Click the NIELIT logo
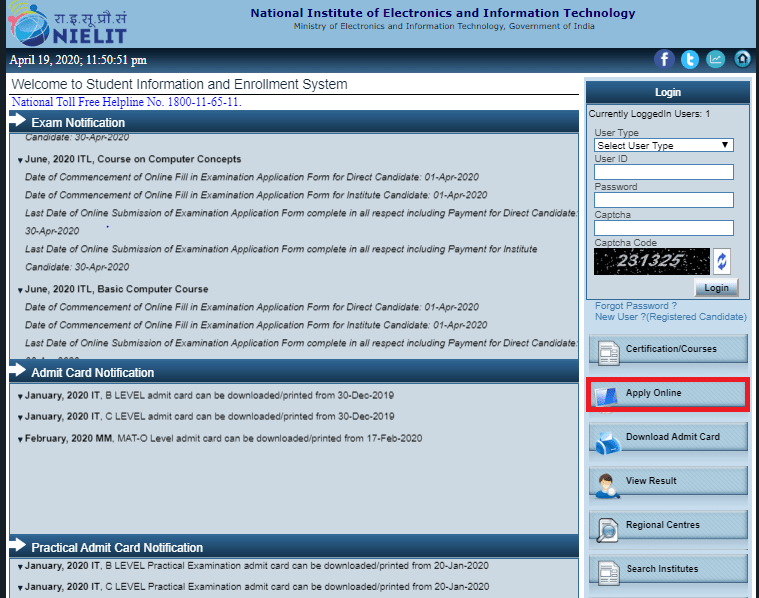The image size is (759, 598). click(x=68, y=24)
